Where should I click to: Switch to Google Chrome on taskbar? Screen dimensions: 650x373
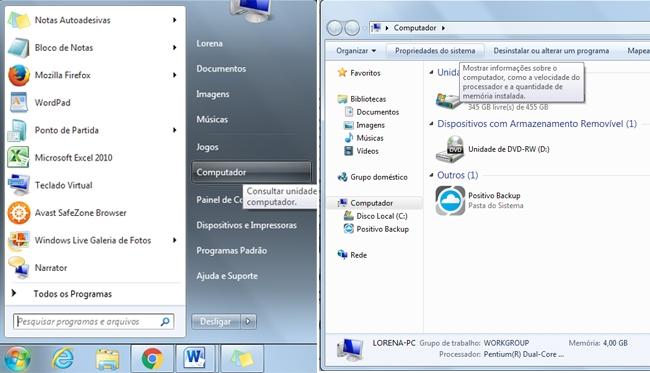(152, 358)
